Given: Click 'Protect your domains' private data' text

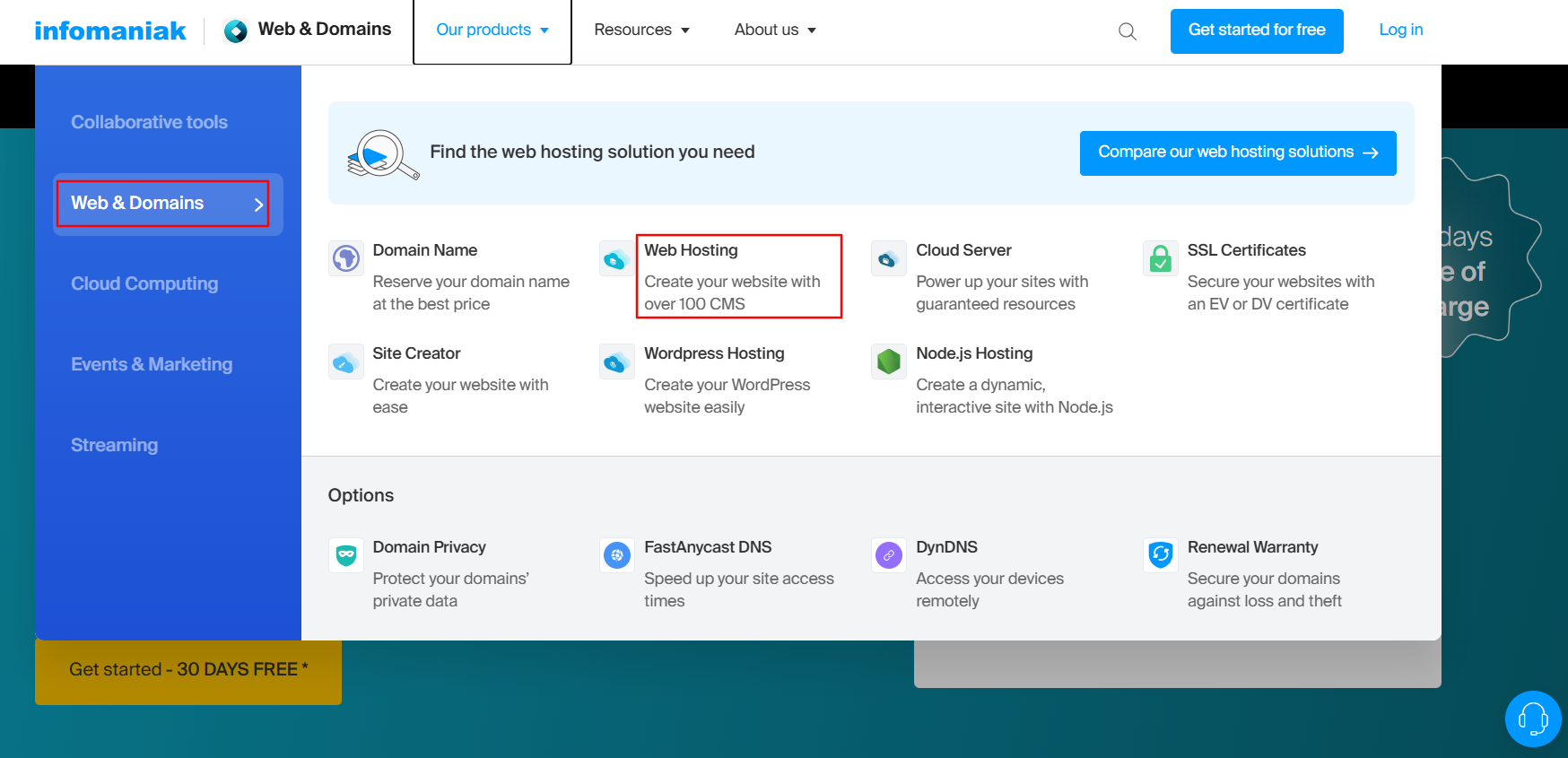Looking at the screenshot, I should click(x=451, y=589).
